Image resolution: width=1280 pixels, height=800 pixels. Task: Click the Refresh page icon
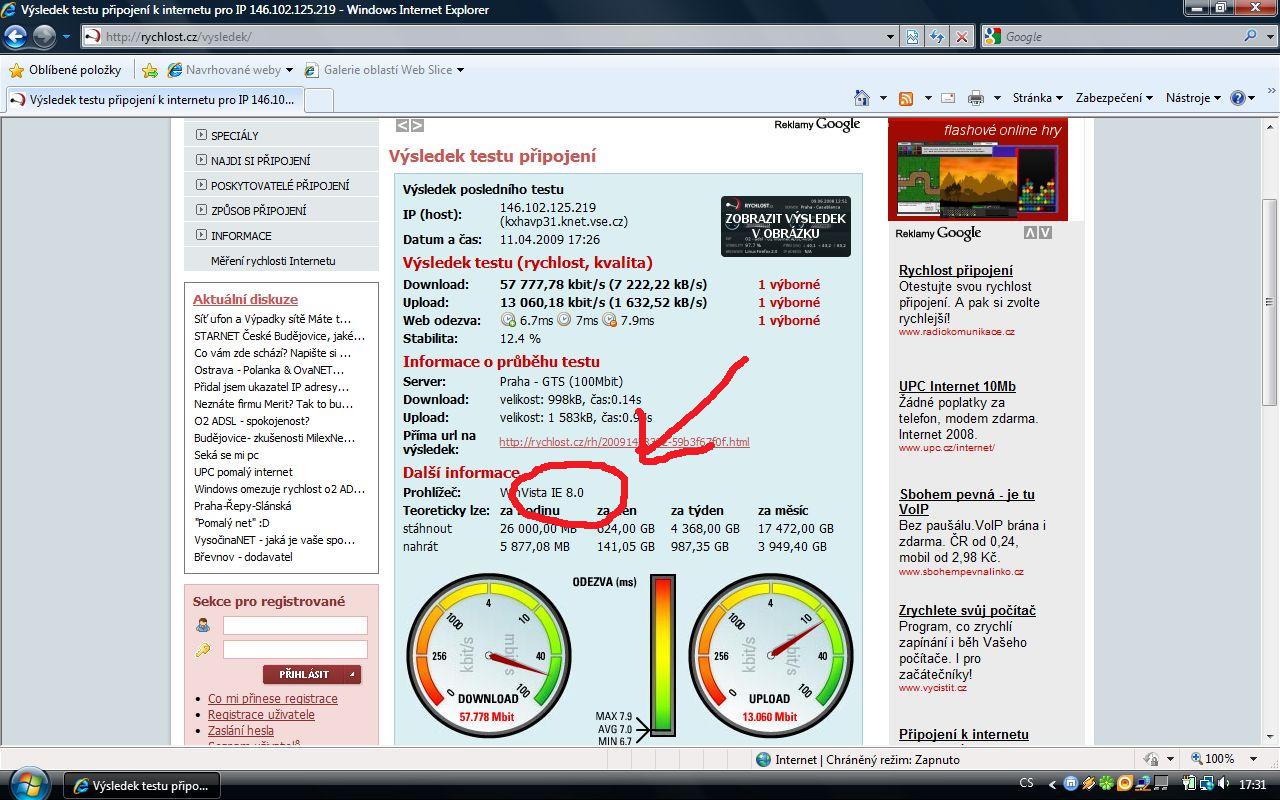click(937, 37)
